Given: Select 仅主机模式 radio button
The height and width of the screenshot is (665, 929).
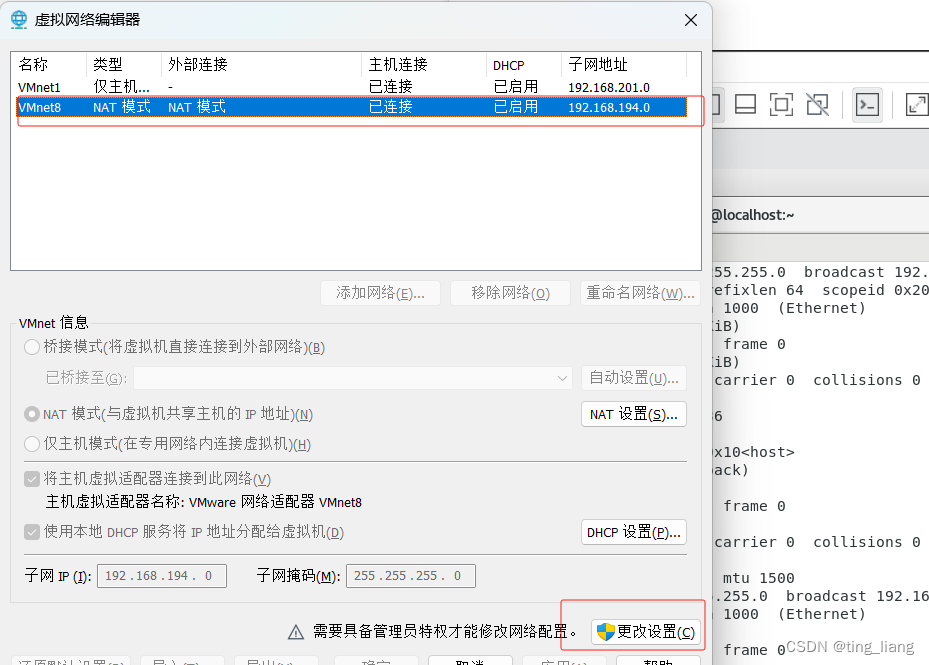Looking at the screenshot, I should pyautogui.click(x=31, y=443).
